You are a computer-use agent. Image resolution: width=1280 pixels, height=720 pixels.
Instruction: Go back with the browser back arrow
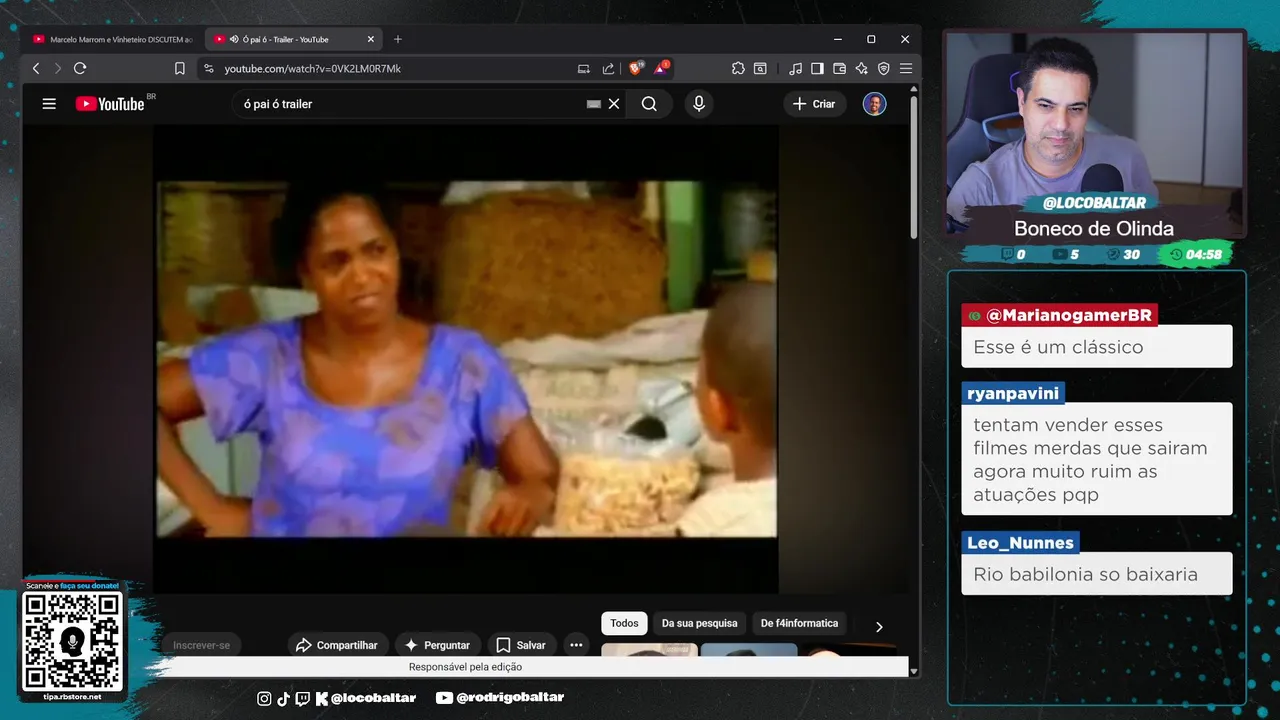click(x=36, y=68)
